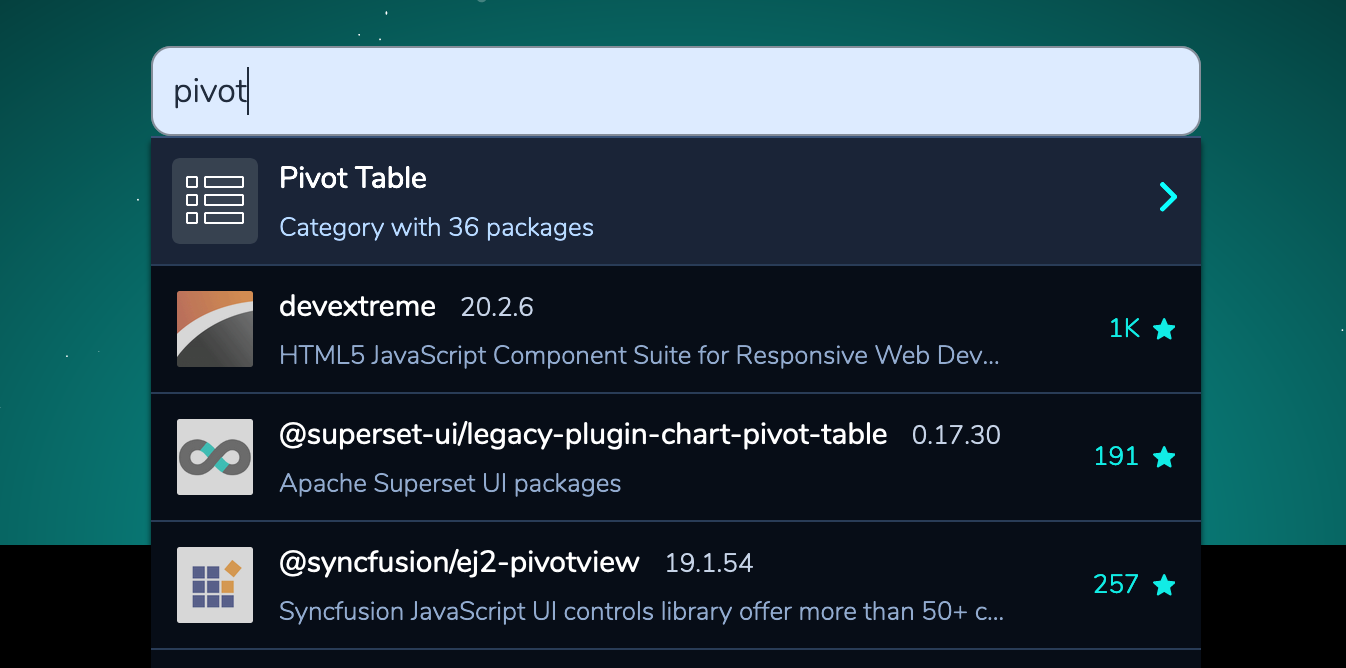Click the 191 star count

[1116, 457]
